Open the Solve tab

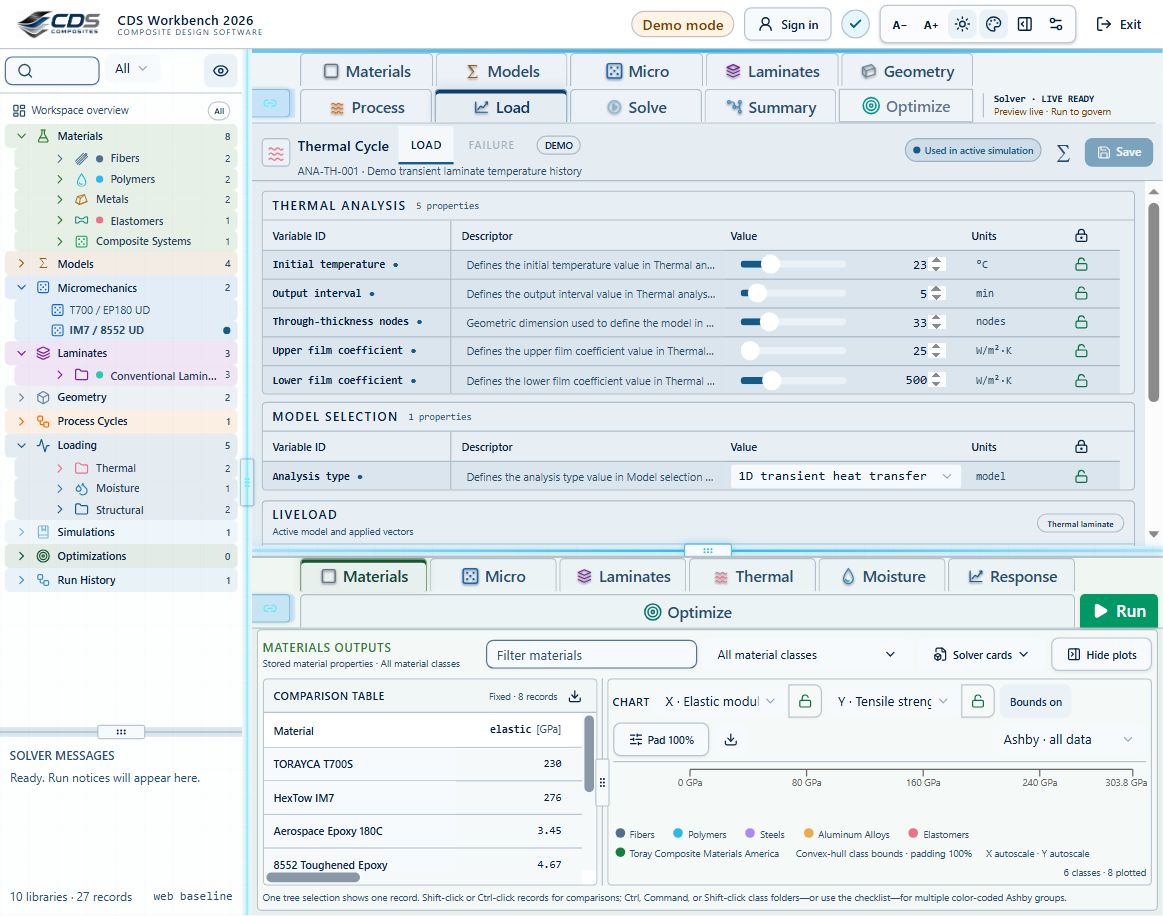pos(636,108)
